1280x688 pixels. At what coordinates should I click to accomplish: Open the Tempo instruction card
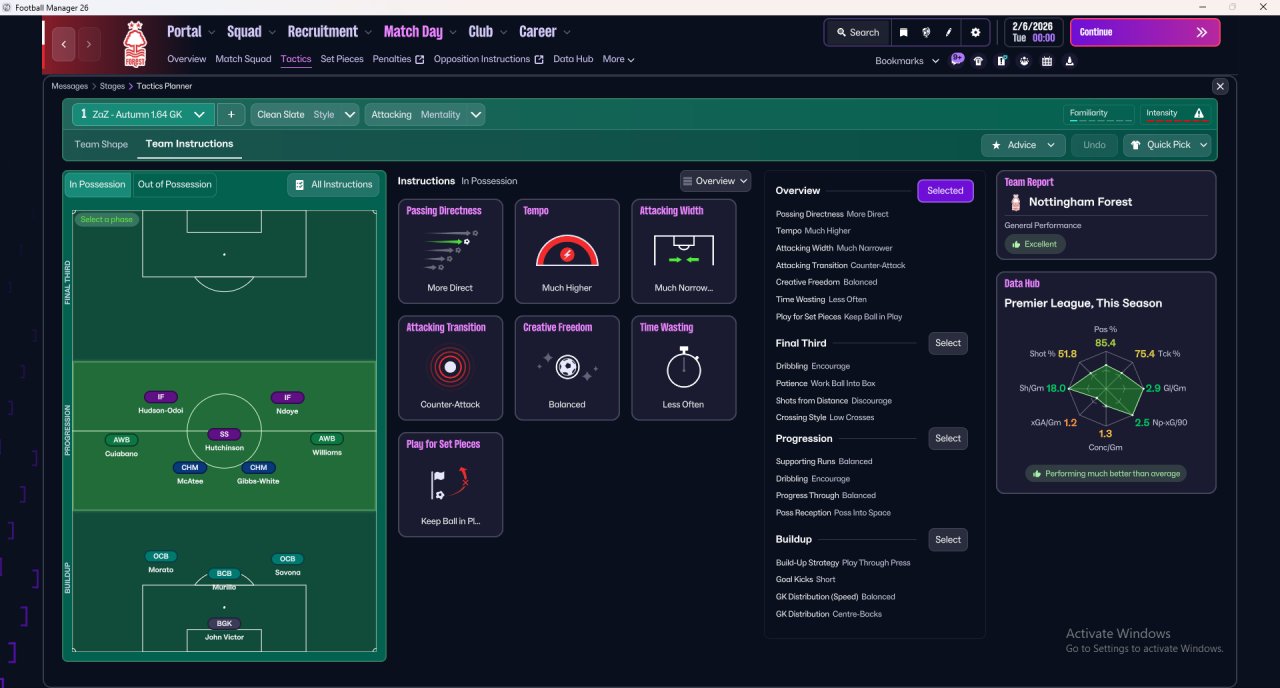pos(567,251)
